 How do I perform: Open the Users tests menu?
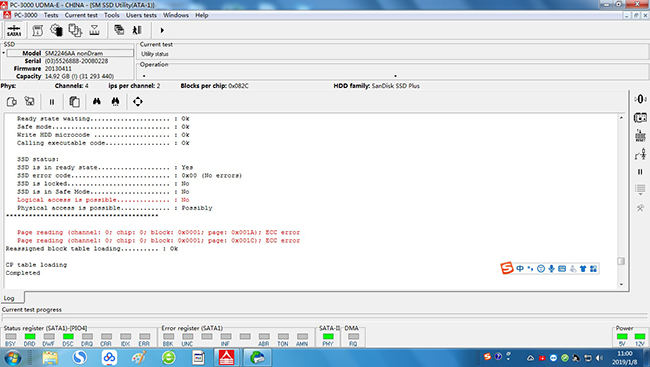click(141, 15)
